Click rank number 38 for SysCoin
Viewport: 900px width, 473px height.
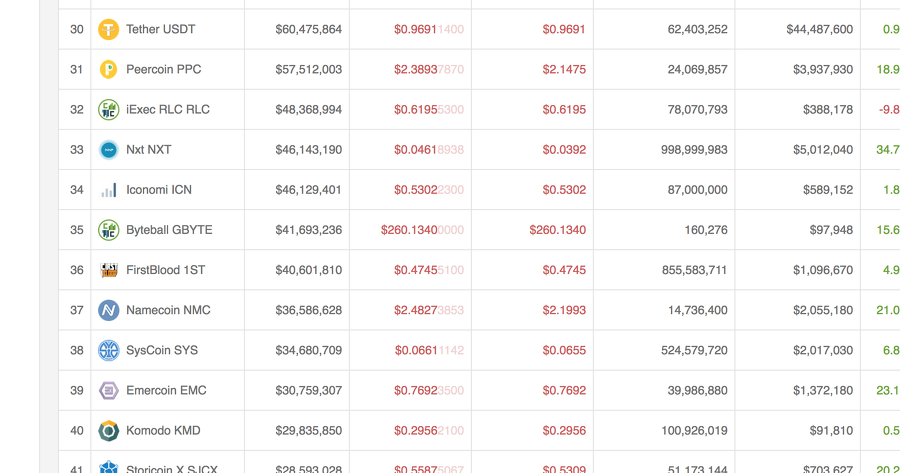pyautogui.click(x=77, y=350)
